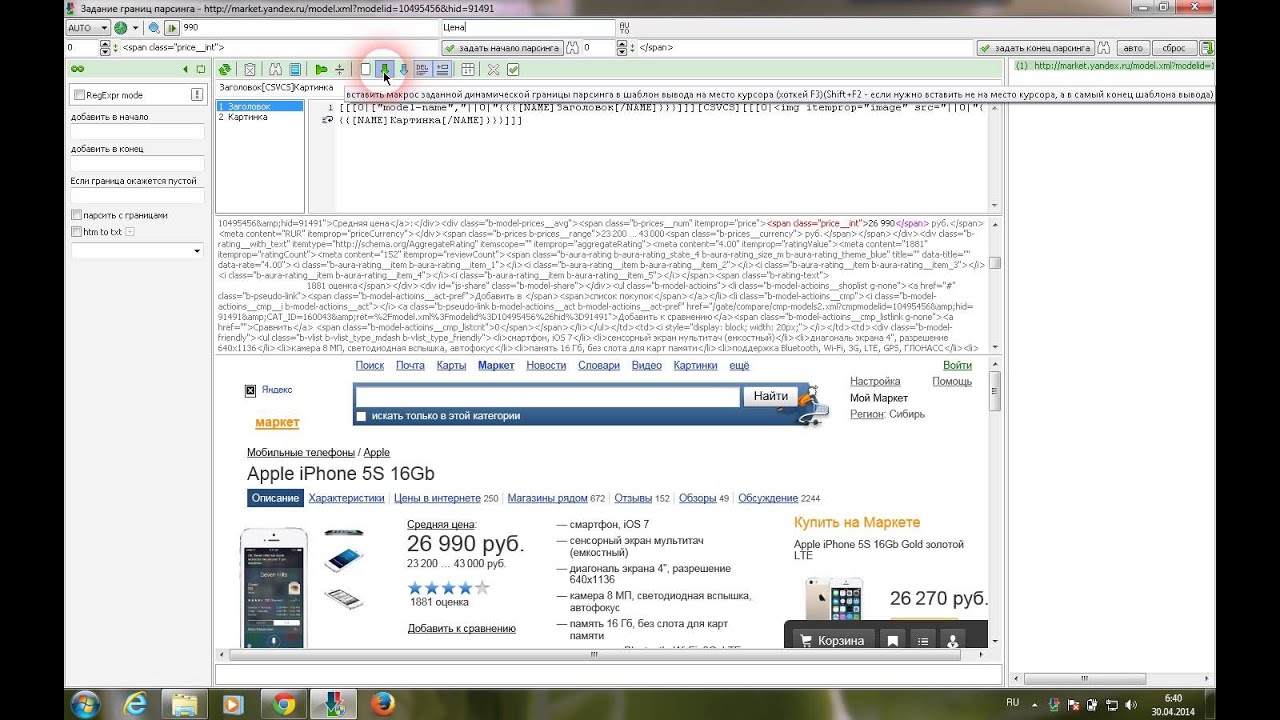Enable the RegExpr mode checkbox
The height and width of the screenshot is (720, 1280).
pos(79,95)
